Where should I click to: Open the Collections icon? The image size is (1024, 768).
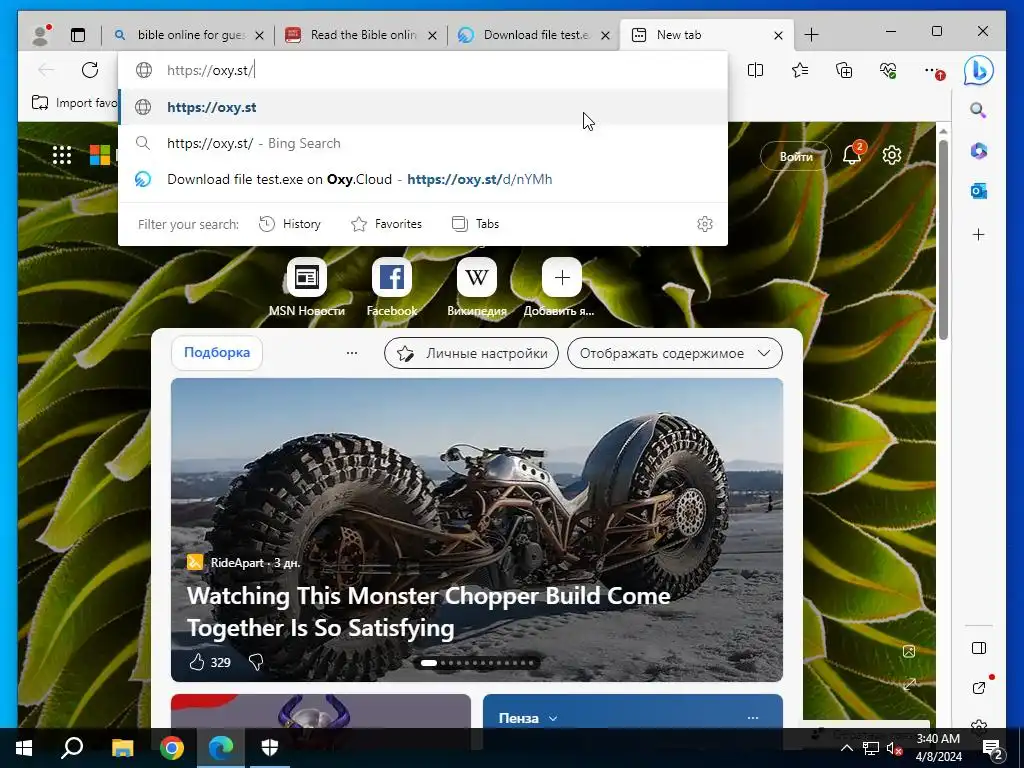(x=844, y=70)
